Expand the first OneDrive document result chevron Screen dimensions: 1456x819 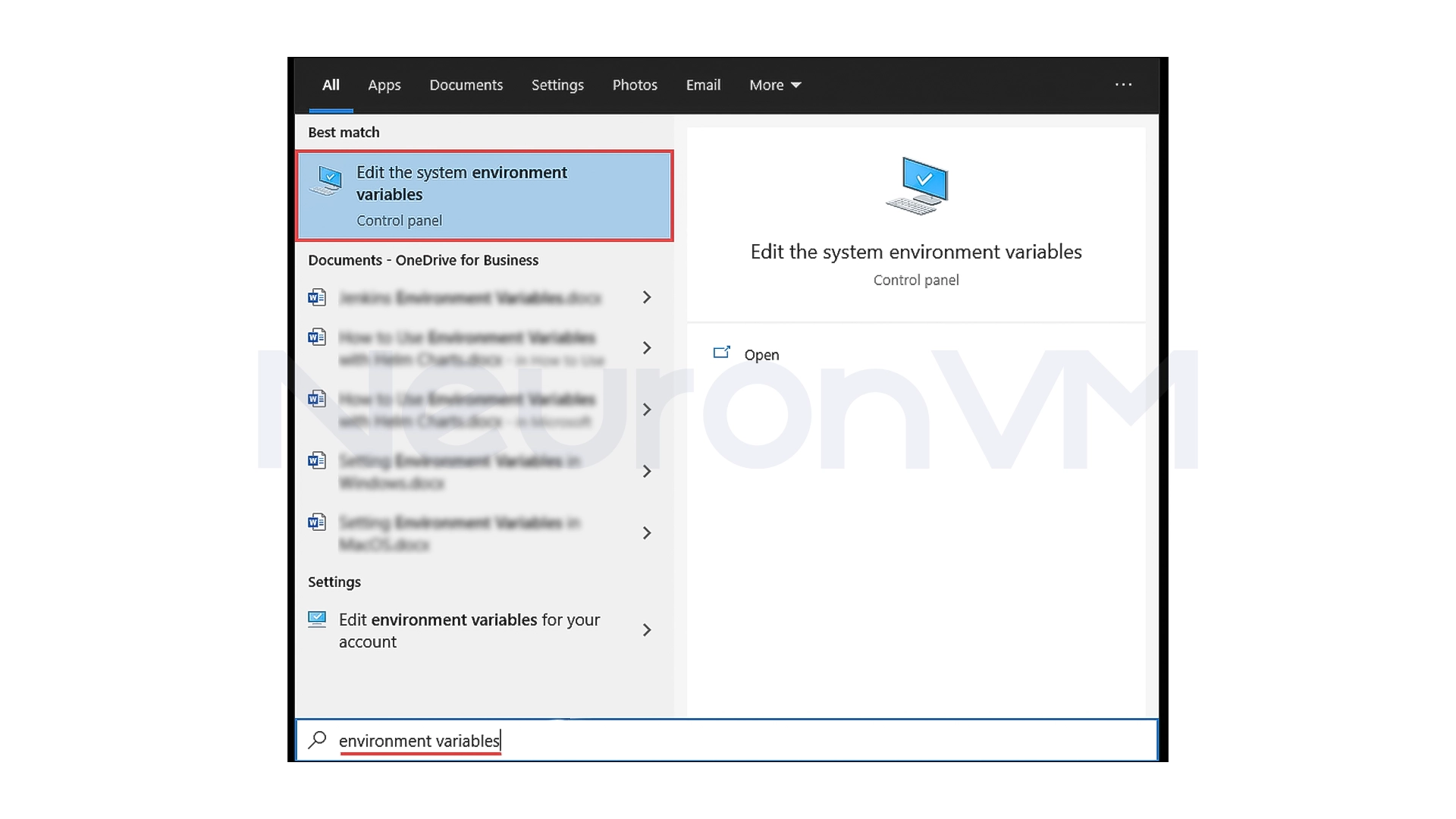[x=646, y=297]
